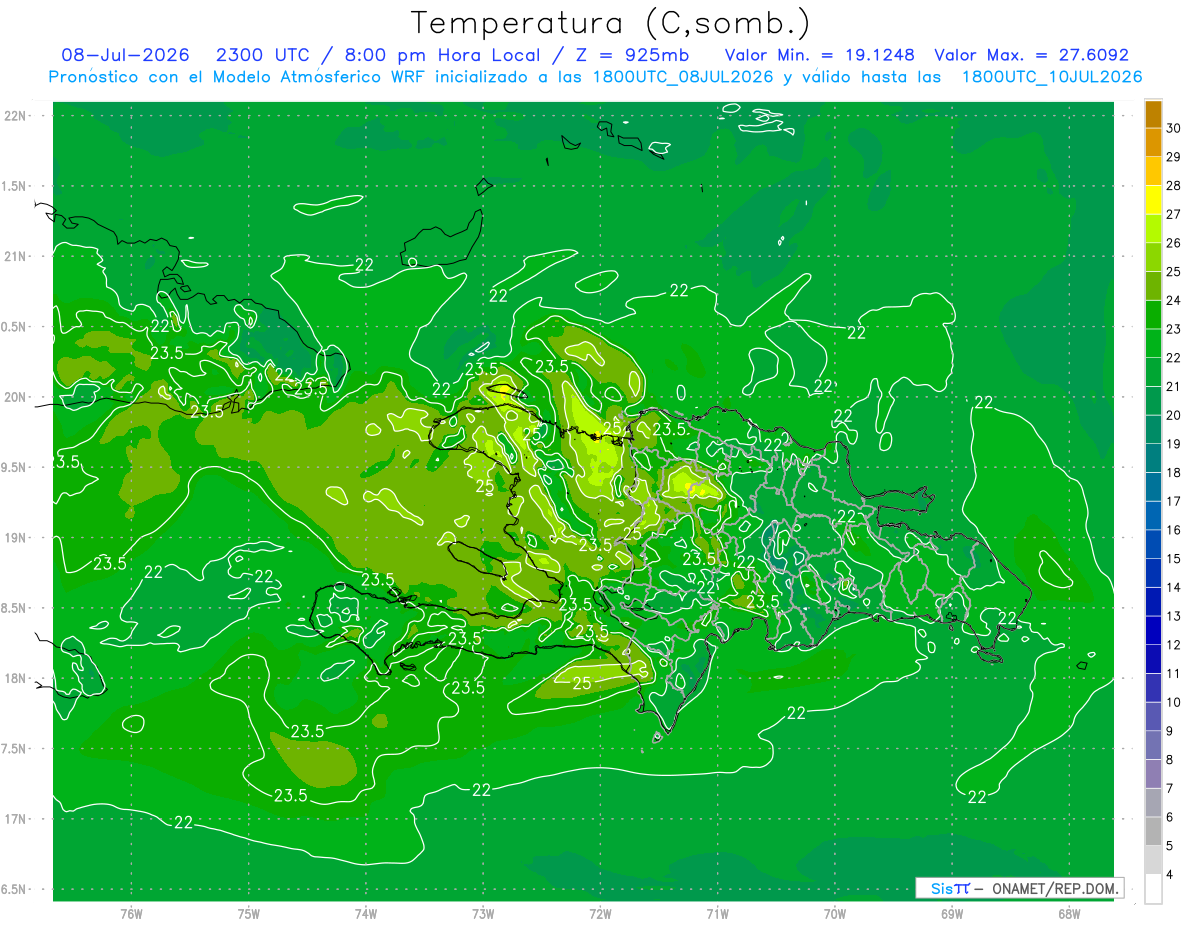The height and width of the screenshot is (927, 1200).
Task: Click the white swatch below 4
Action: click(1153, 889)
